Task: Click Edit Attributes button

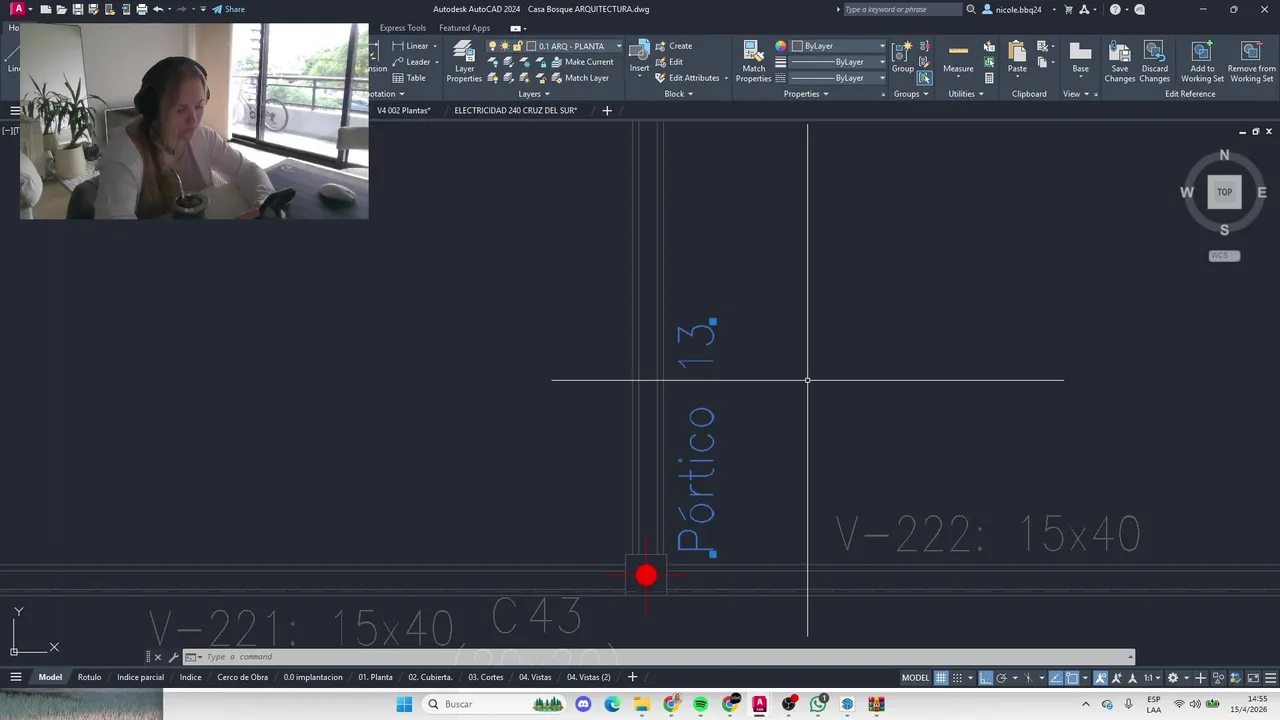Action: [x=687, y=78]
